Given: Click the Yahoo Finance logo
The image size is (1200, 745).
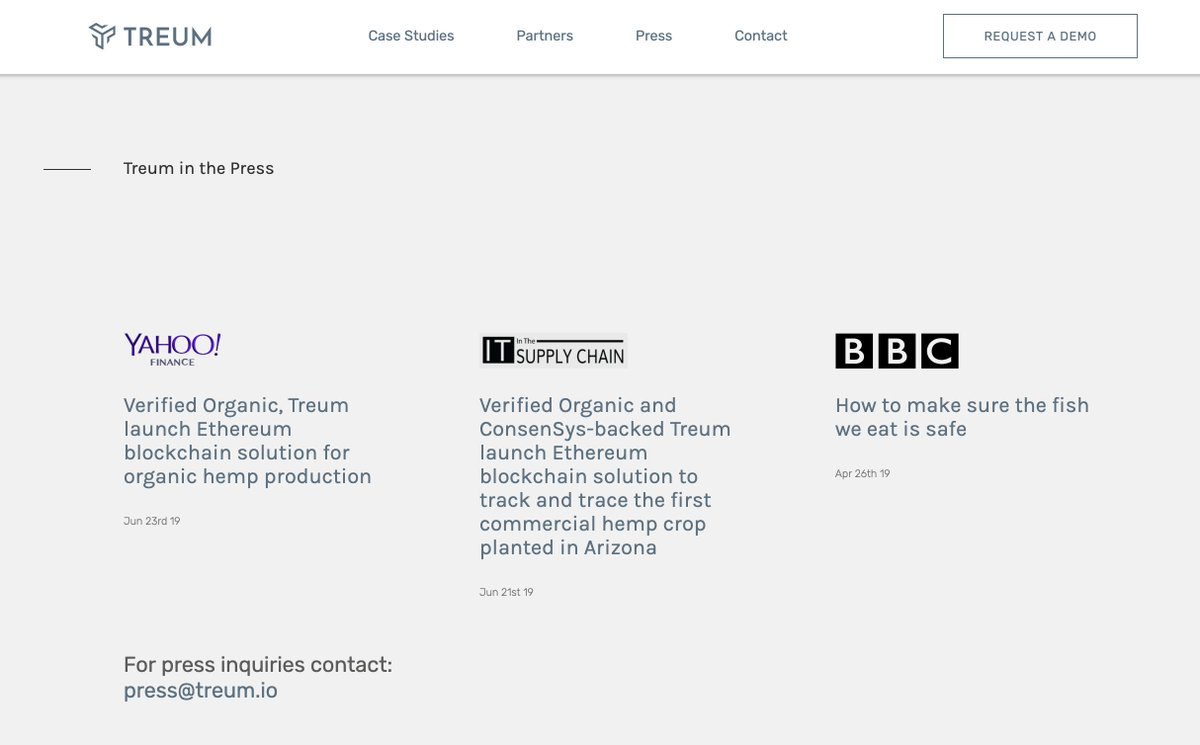Looking at the screenshot, I should pos(172,349).
